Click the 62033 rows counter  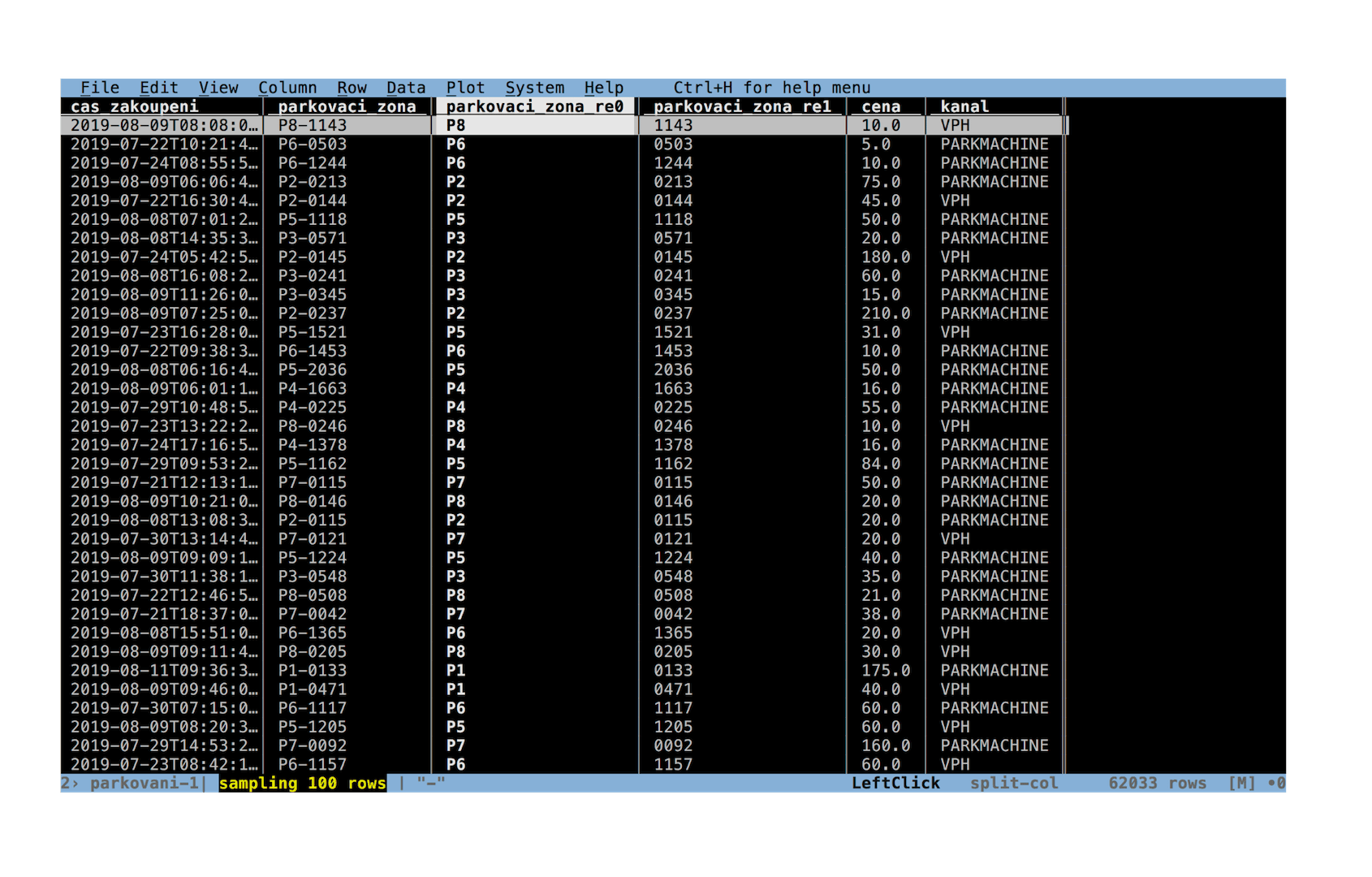tap(1158, 784)
